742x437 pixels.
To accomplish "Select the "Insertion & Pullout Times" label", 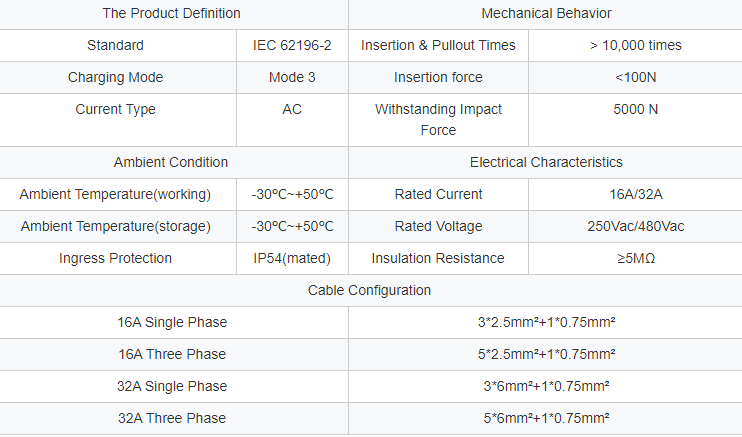I will (x=438, y=45).
